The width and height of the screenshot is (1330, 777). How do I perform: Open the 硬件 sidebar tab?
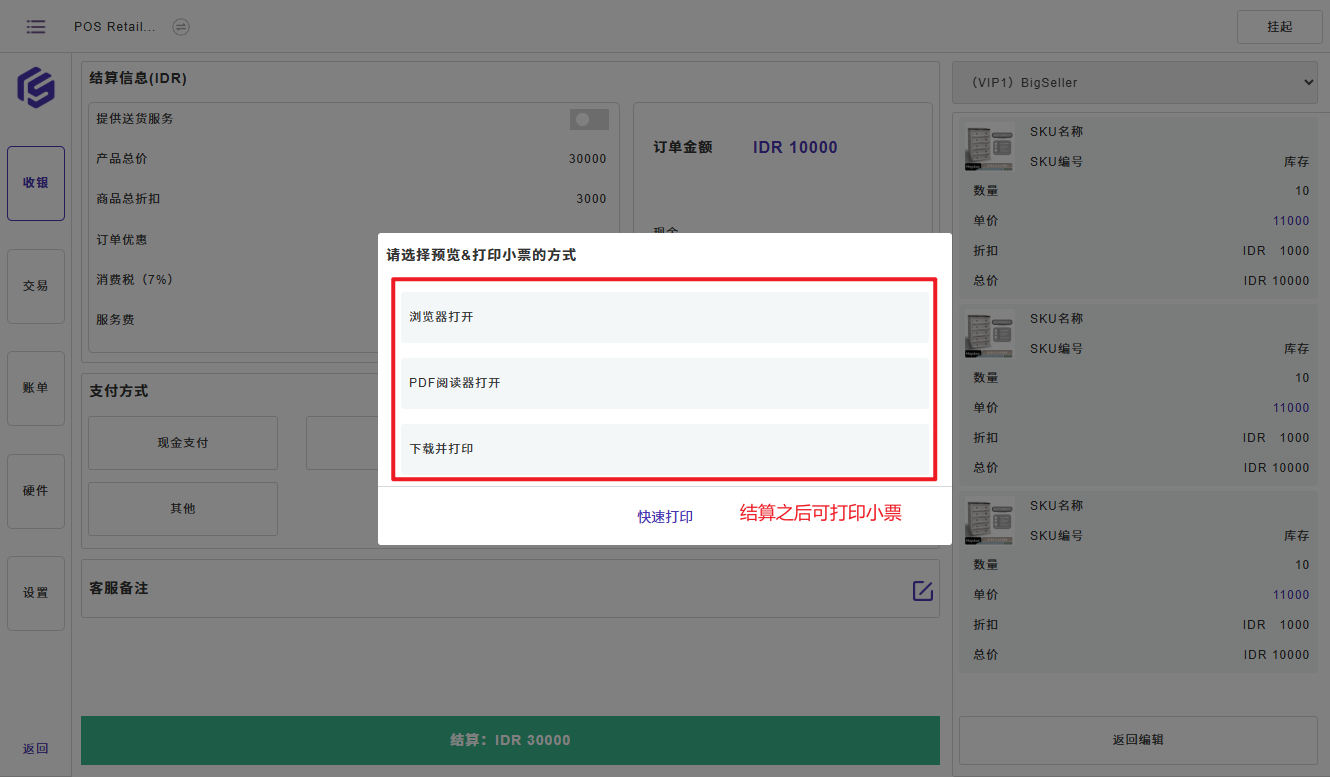[36, 491]
